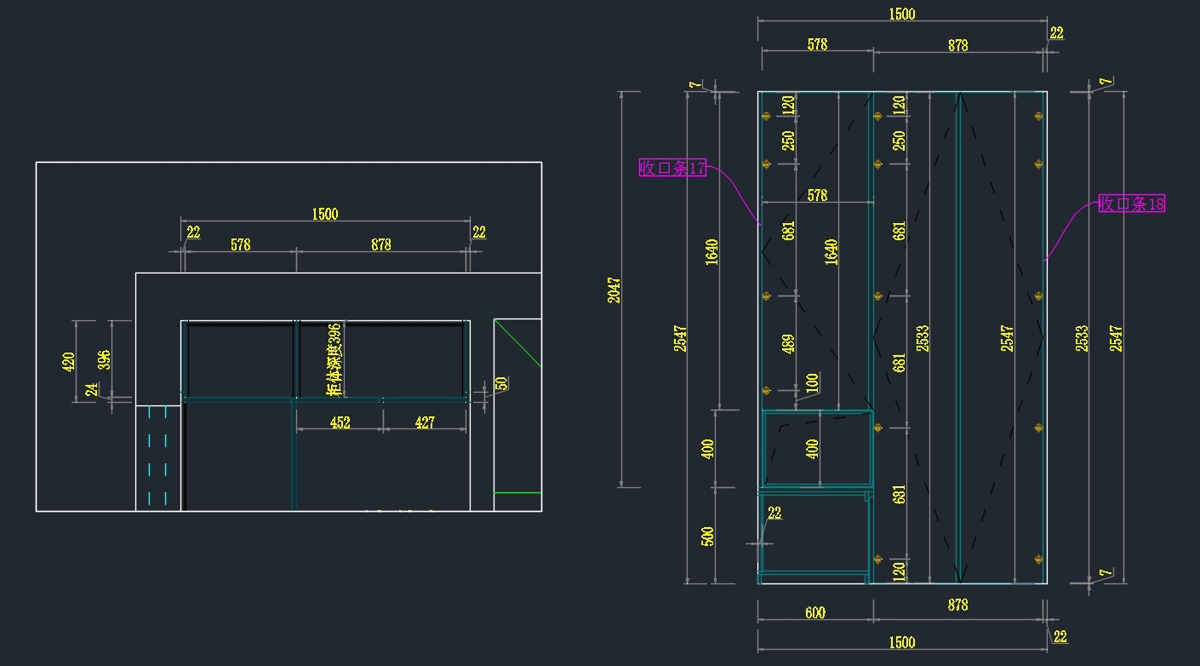Select the 100 dimension above the open niche
Screen dimensions: 1200x666
pyautogui.click(x=812, y=382)
